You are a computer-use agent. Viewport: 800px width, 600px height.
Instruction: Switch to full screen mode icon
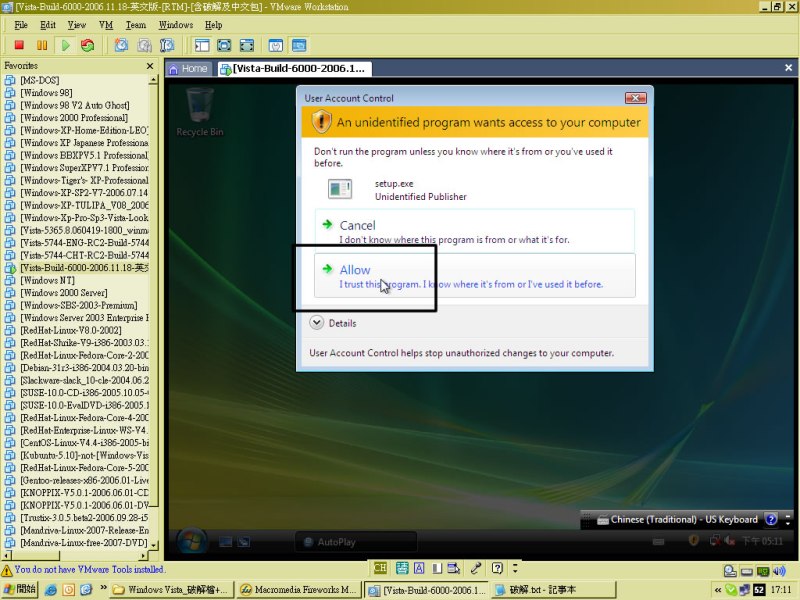224,45
